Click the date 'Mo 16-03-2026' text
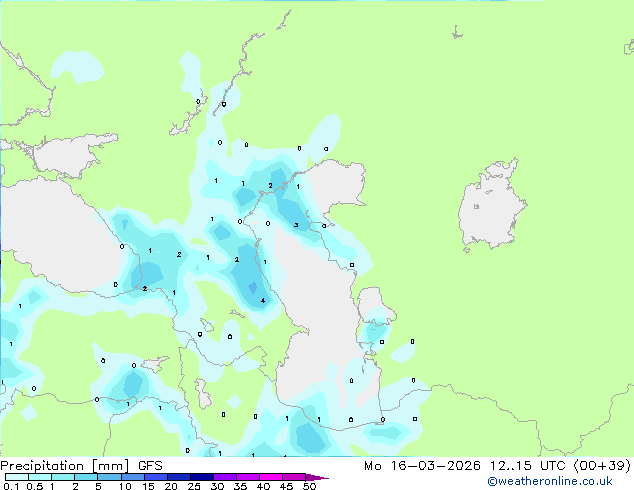 click(422, 466)
